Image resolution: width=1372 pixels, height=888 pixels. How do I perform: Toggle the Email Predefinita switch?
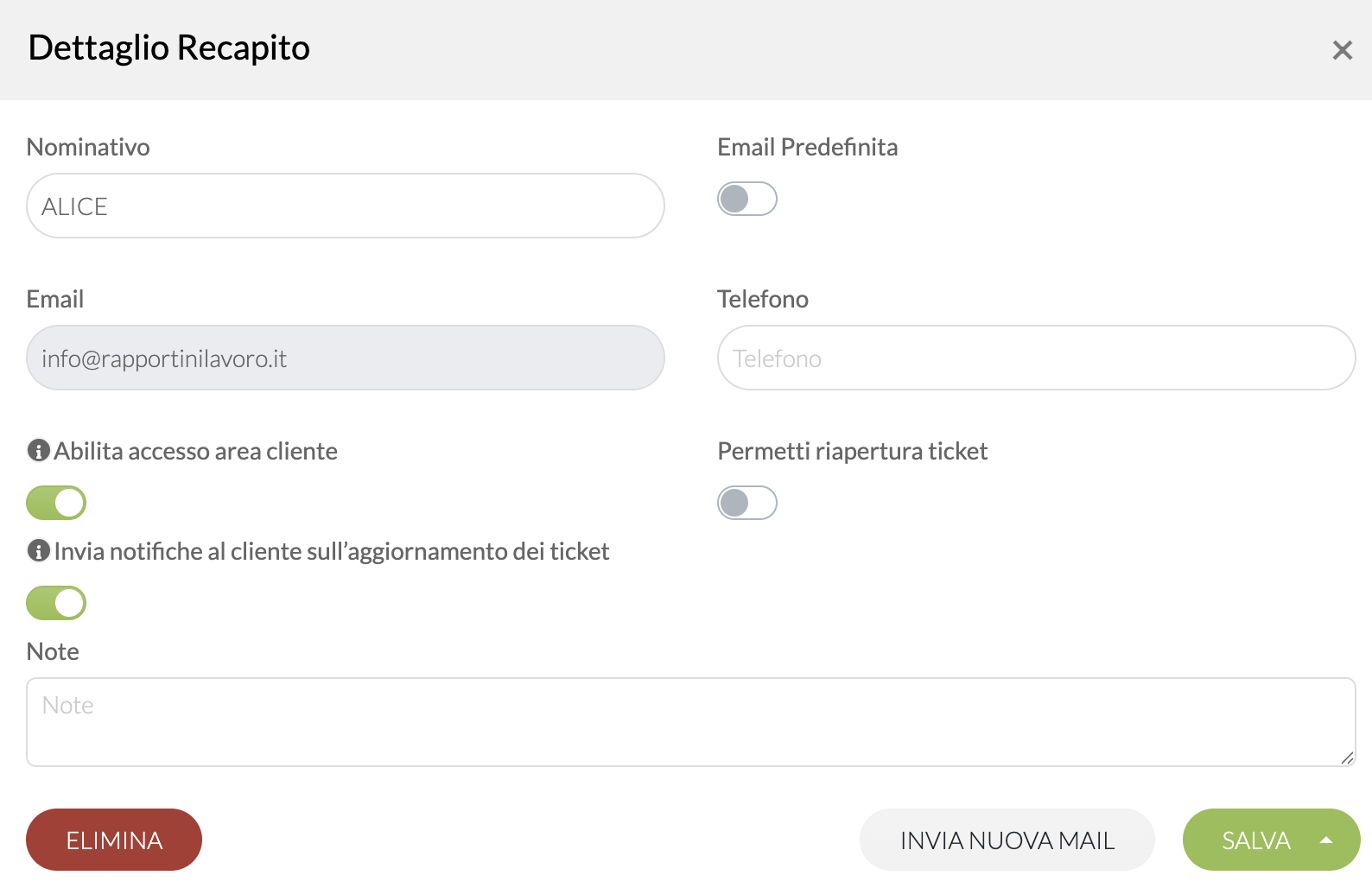(747, 199)
